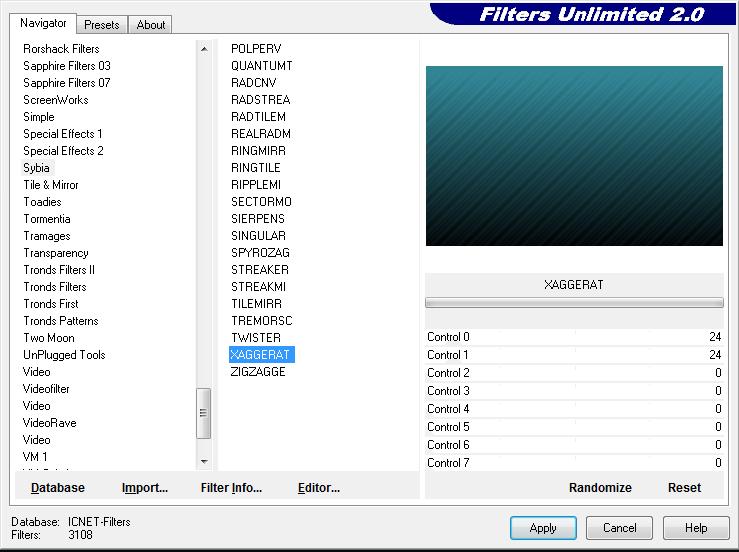Pick Tile & Mirror category

pyautogui.click(x=51, y=184)
